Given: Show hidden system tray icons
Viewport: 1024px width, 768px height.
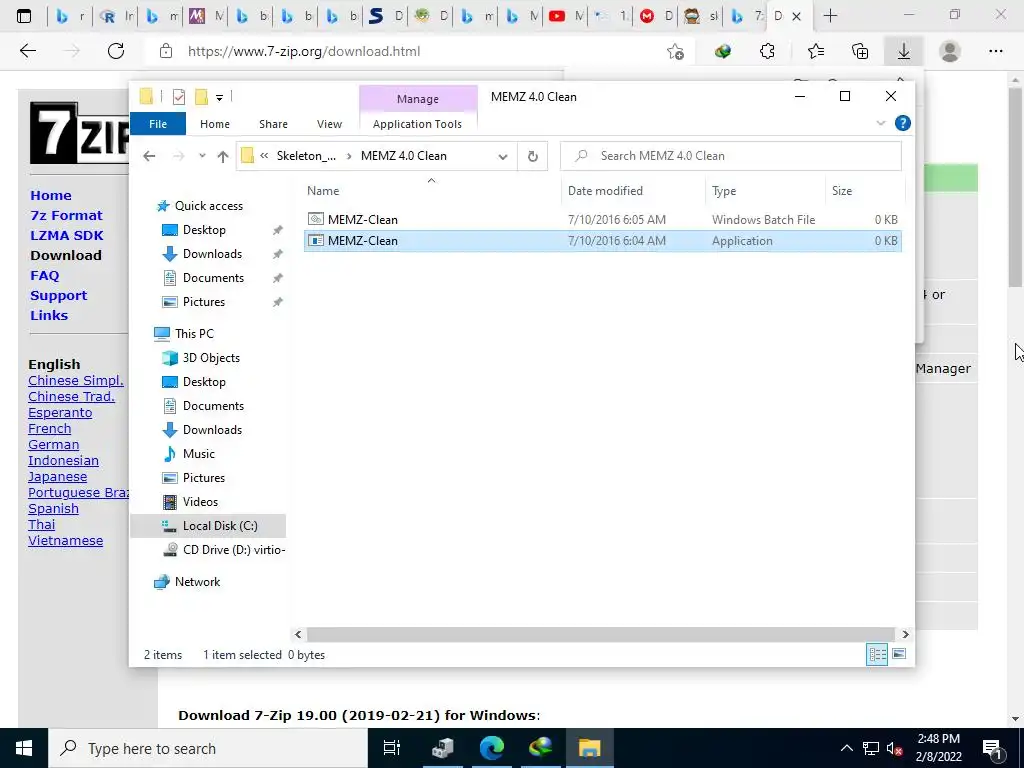Looking at the screenshot, I should pyautogui.click(x=846, y=748).
